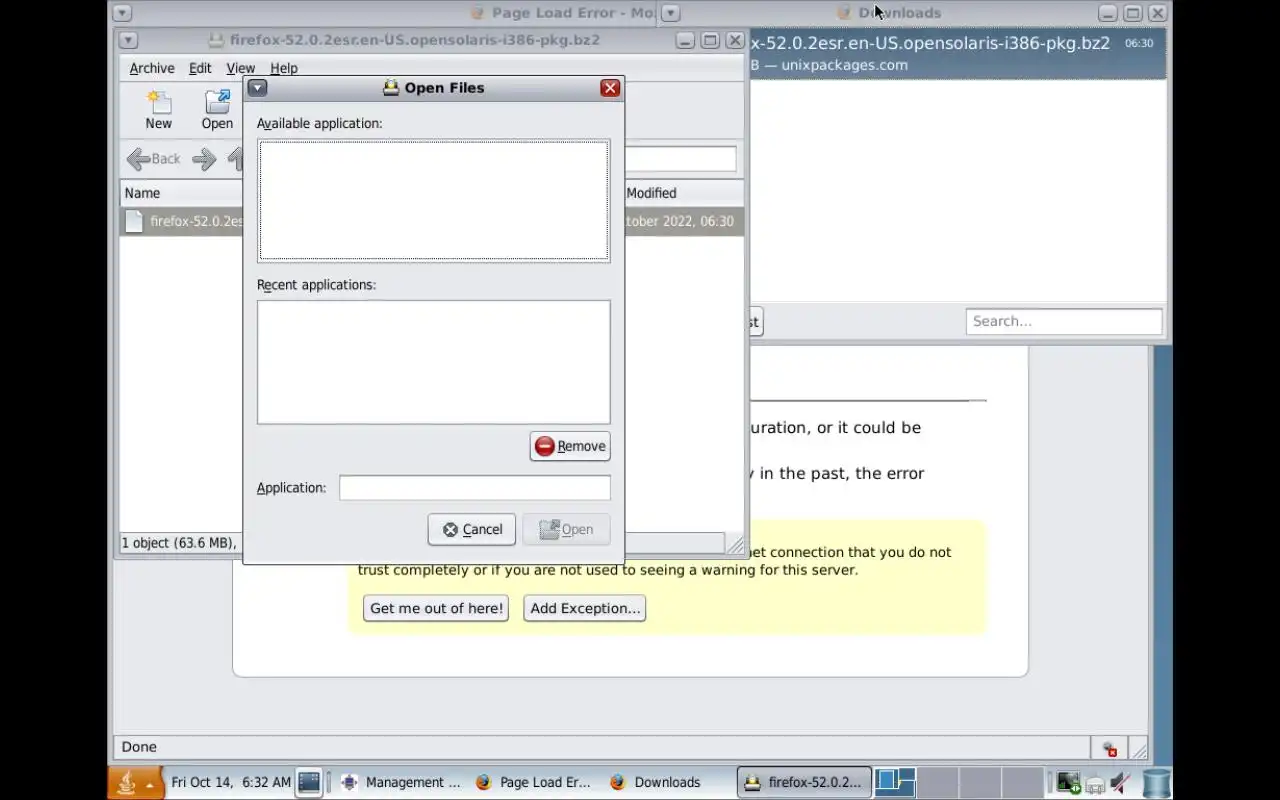Click the 'Add Exception...' button

point(585,608)
